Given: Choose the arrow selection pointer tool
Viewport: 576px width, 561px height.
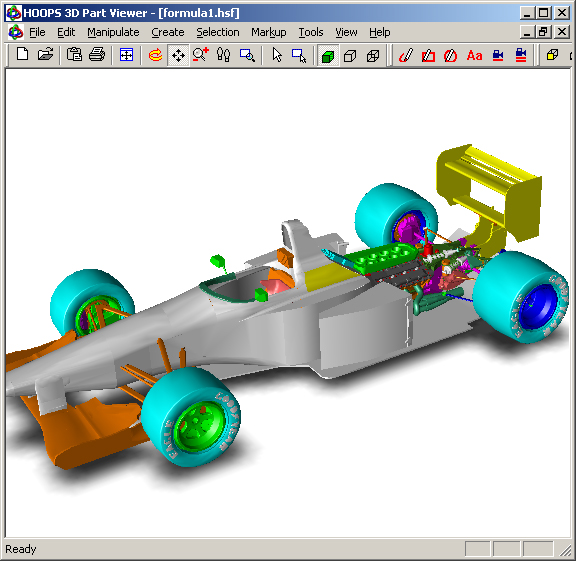Looking at the screenshot, I should [277, 55].
